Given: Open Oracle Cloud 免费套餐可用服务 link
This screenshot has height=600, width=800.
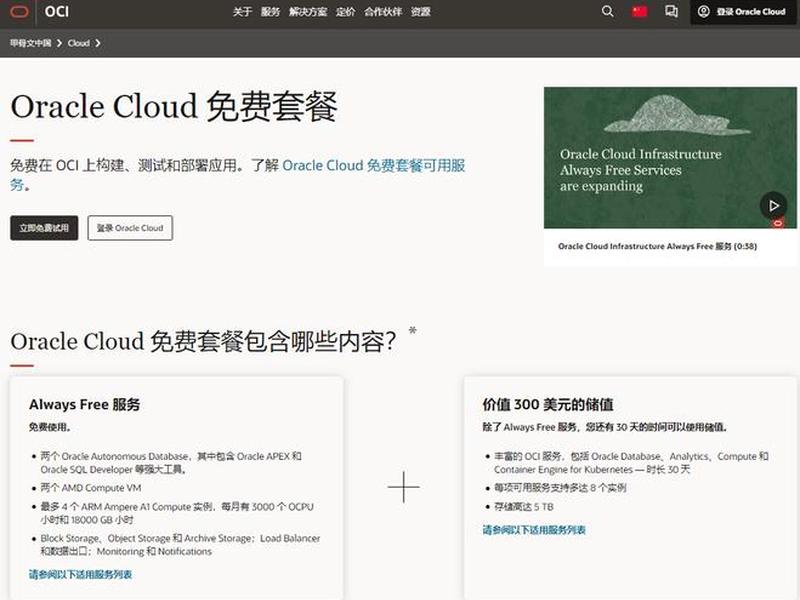Looking at the screenshot, I should click(x=373, y=165).
